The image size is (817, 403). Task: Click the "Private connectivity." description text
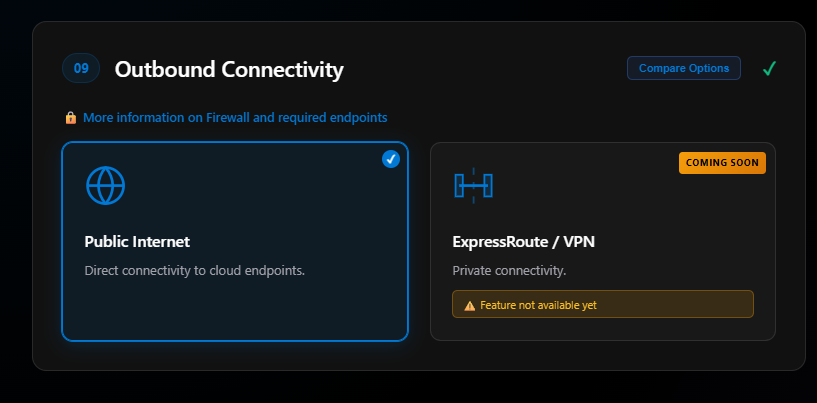pyautogui.click(x=509, y=270)
